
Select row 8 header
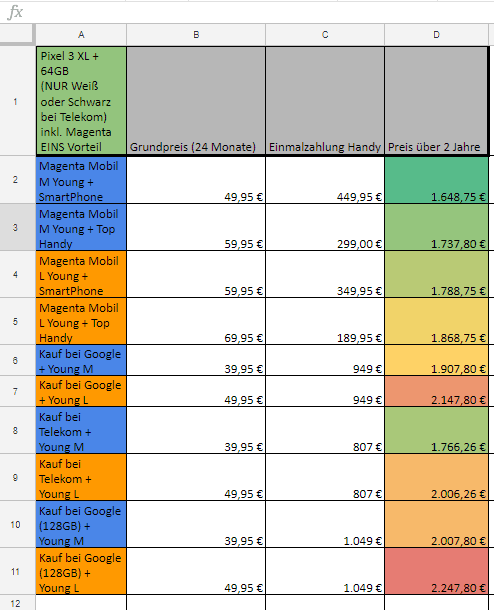(17, 430)
